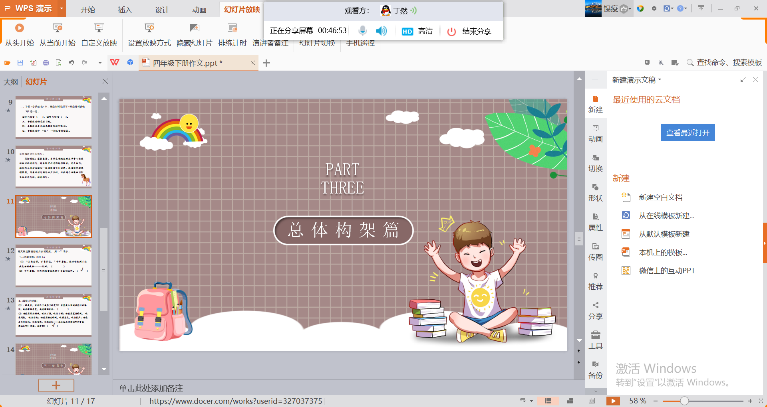Toggle the speaker volume icon in sharing bar
Viewport: 767px width, 407px height.
tap(381, 31)
